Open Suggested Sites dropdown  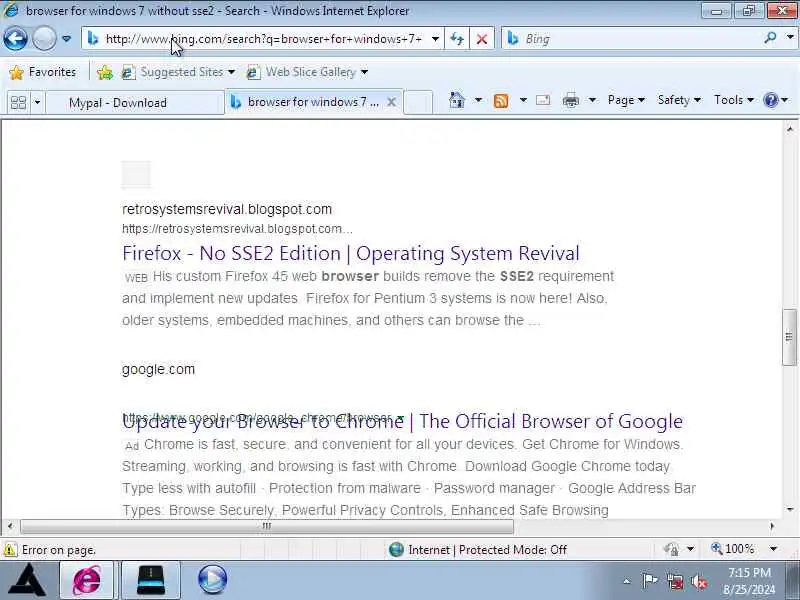point(179,72)
